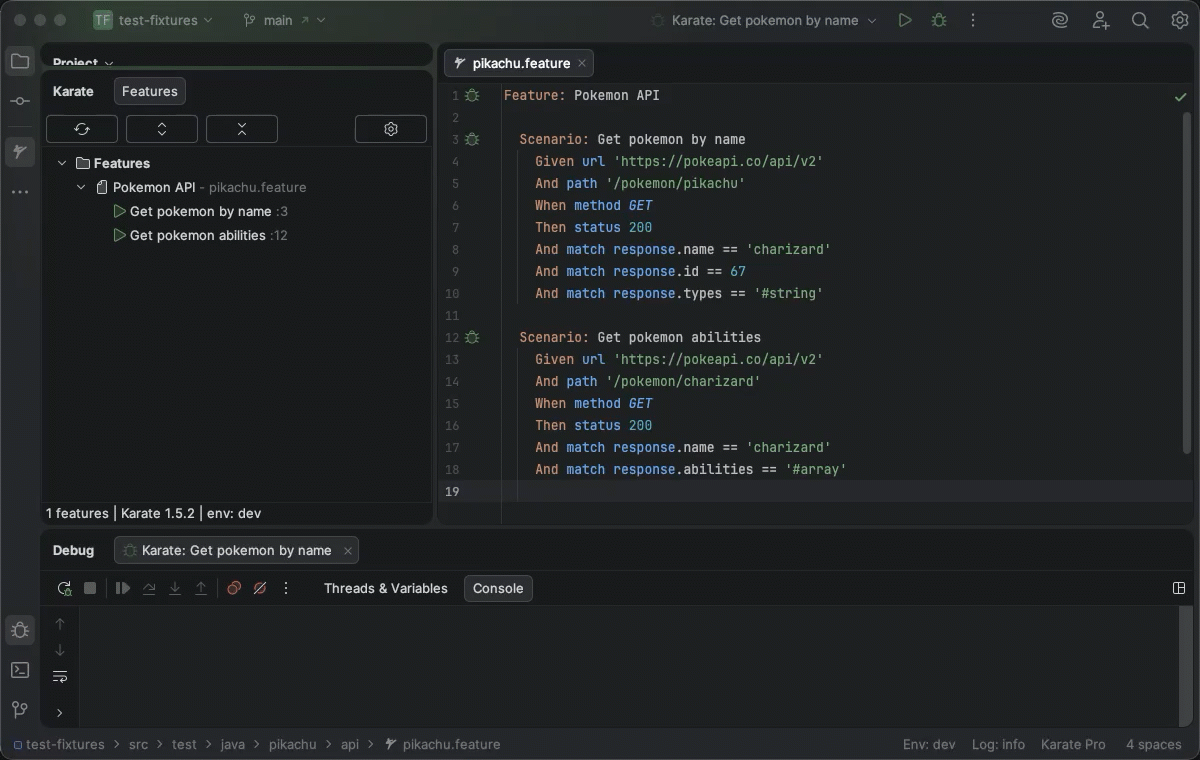Step out of the current method
The image size is (1200, 760).
[200, 588]
